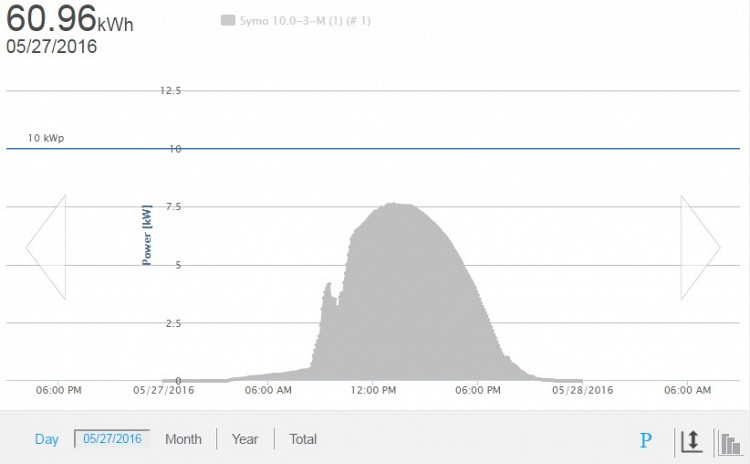Switch to the Total view tab
The width and height of the screenshot is (750, 464).
point(303,439)
